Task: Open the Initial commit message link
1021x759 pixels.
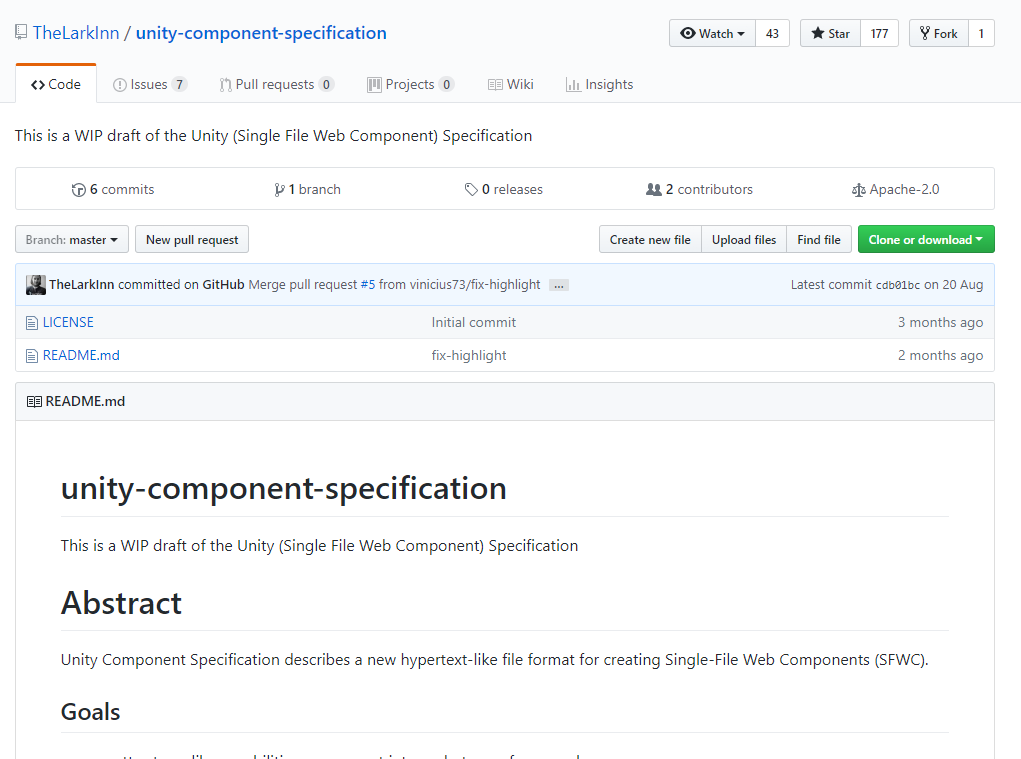Action: point(473,322)
